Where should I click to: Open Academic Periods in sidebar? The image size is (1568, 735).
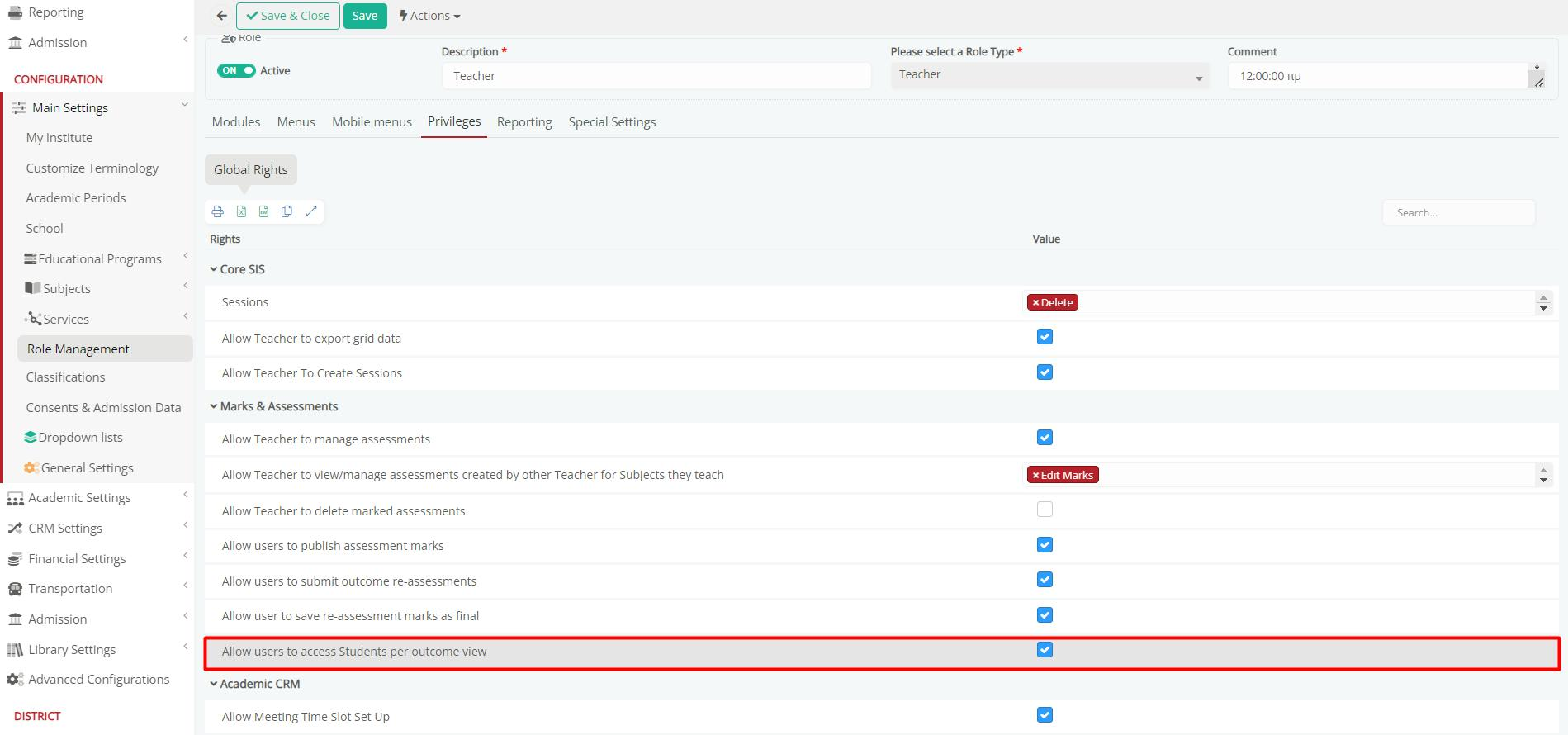pos(76,198)
